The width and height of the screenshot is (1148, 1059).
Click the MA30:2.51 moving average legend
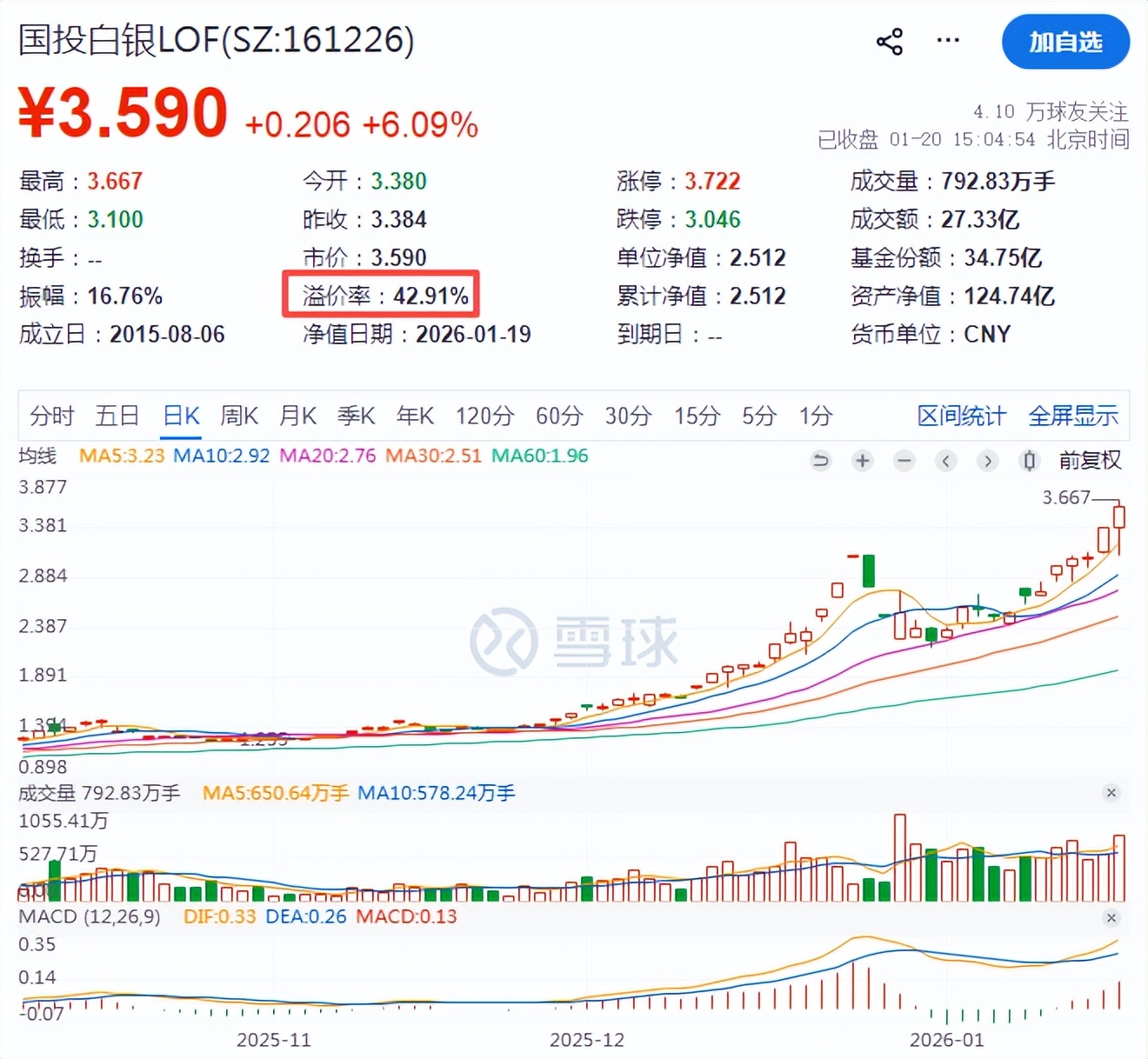pos(434,456)
